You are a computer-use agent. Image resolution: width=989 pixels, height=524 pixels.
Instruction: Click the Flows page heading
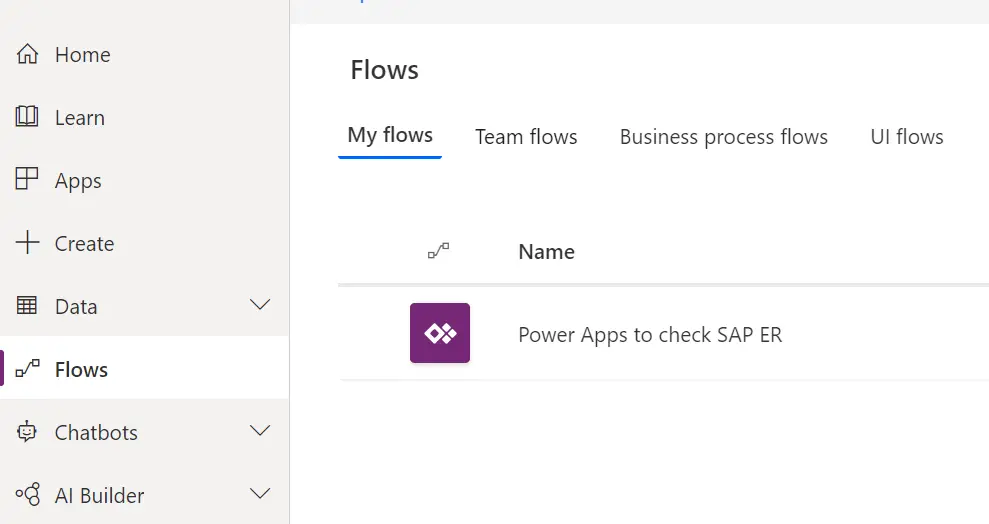click(x=384, y=69)
